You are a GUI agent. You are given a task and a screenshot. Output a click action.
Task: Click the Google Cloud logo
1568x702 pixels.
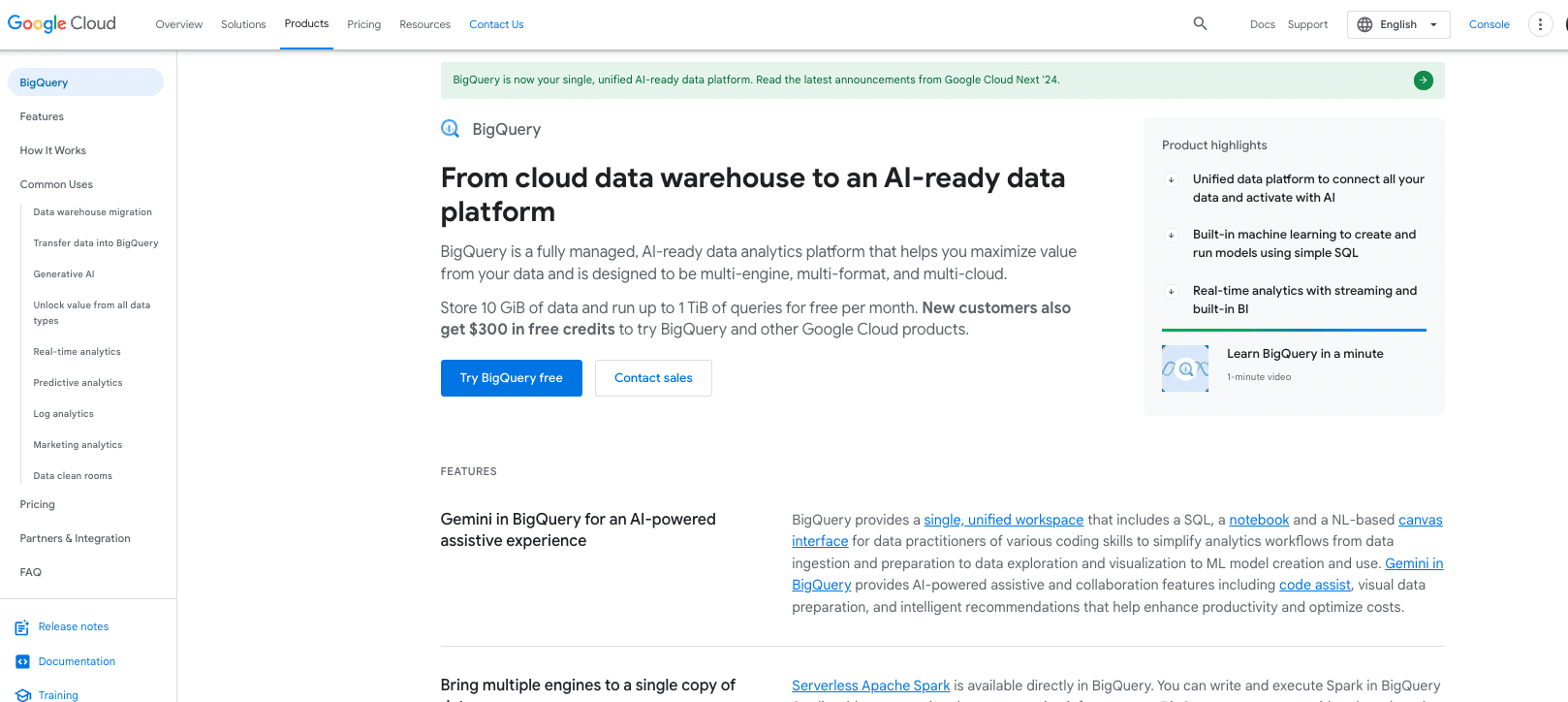click(62, 23)
